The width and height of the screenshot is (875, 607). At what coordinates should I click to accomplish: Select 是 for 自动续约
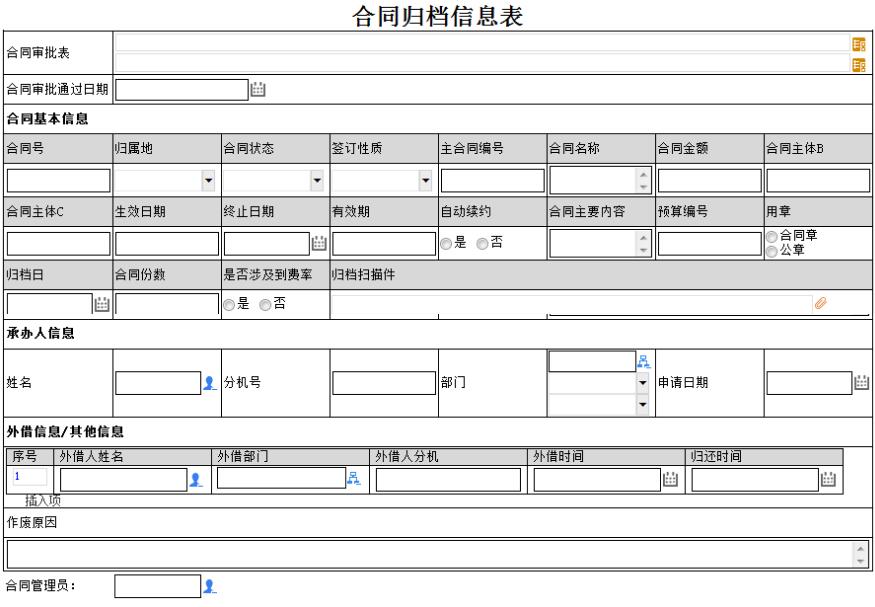[446, 243]
